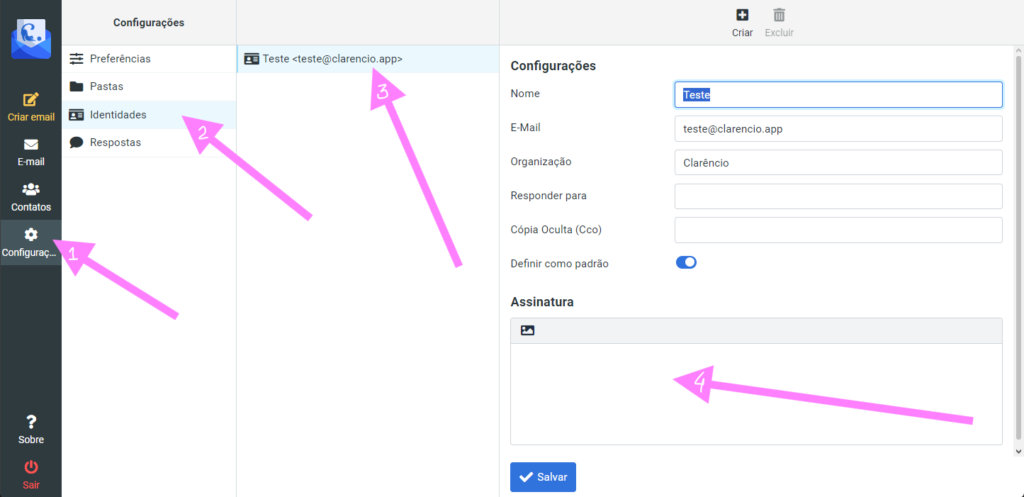Click the Excluir trash icon

[x=779, y=15]
